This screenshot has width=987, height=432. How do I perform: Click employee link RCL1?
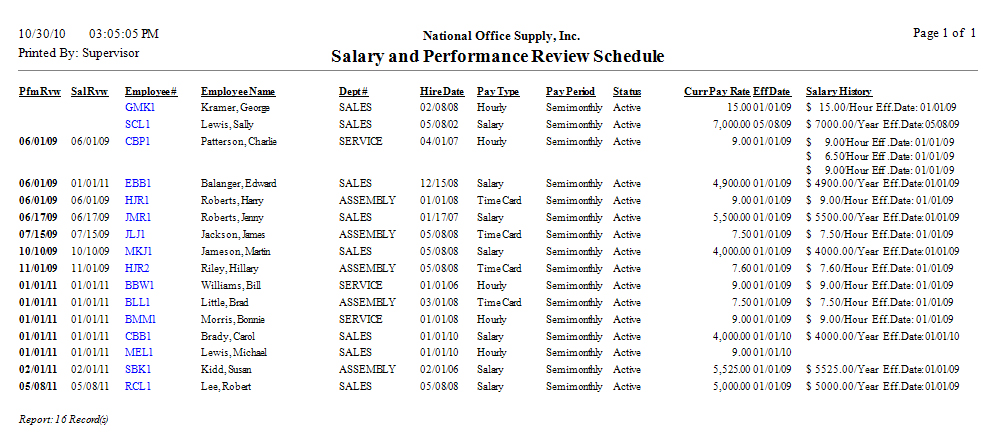point(138,386)
